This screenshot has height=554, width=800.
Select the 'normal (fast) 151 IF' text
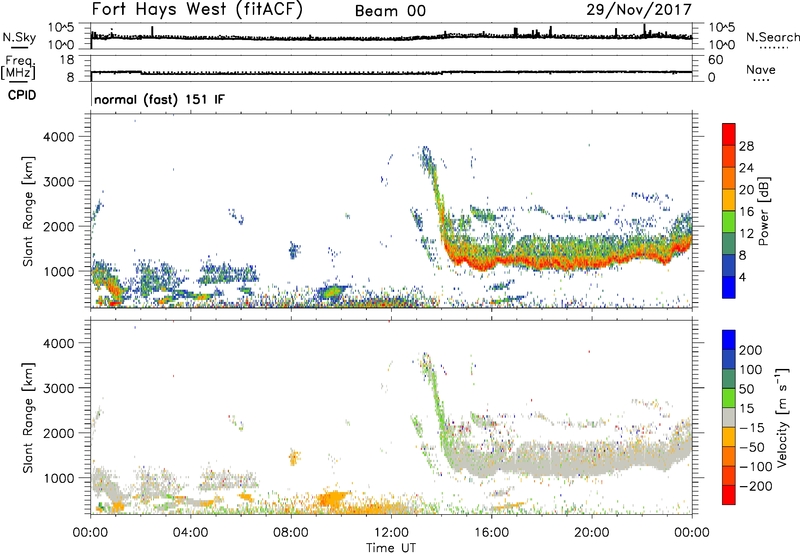(x=159, y=99)
